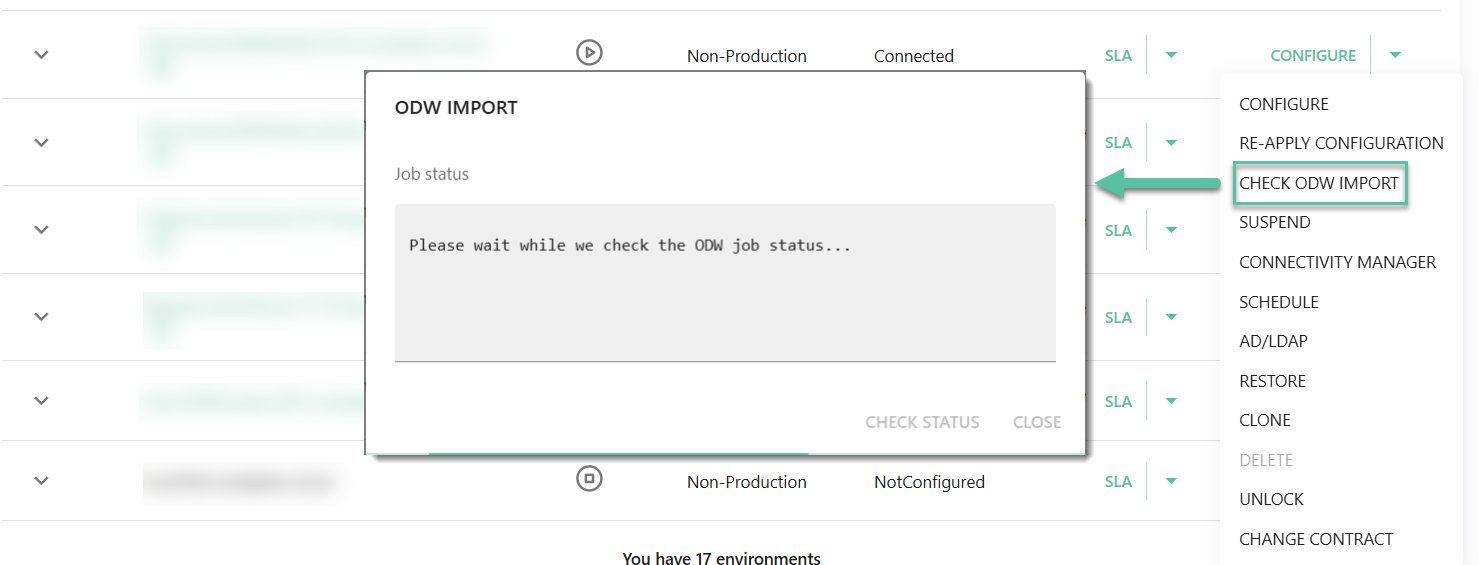The image size is (1479, 565).
Task: Open CONNECTIVITY MANAGER from the menu
Action: (x=1337, y=262)
